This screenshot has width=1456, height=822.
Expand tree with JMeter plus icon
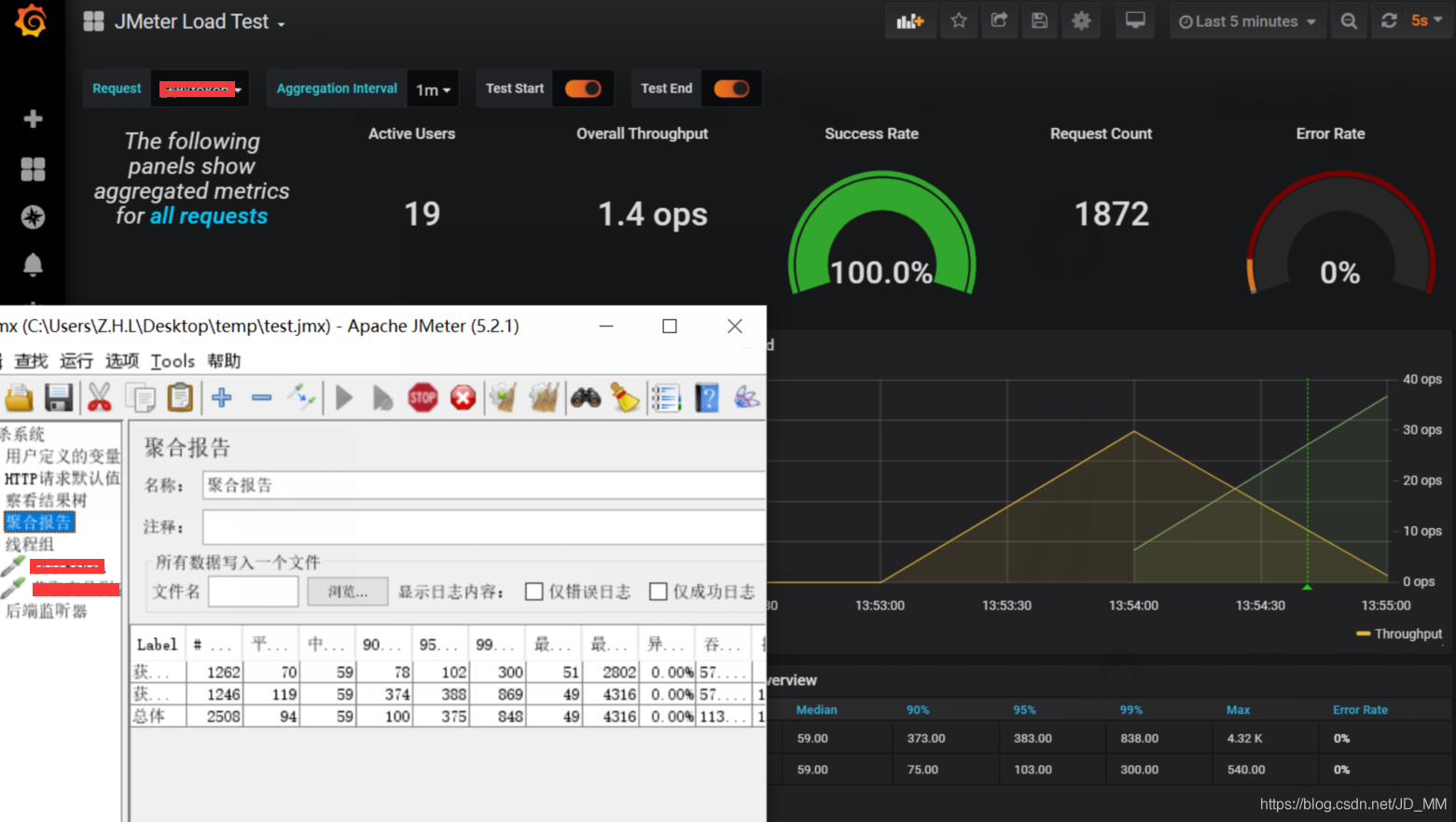click(x=221, y=397)
